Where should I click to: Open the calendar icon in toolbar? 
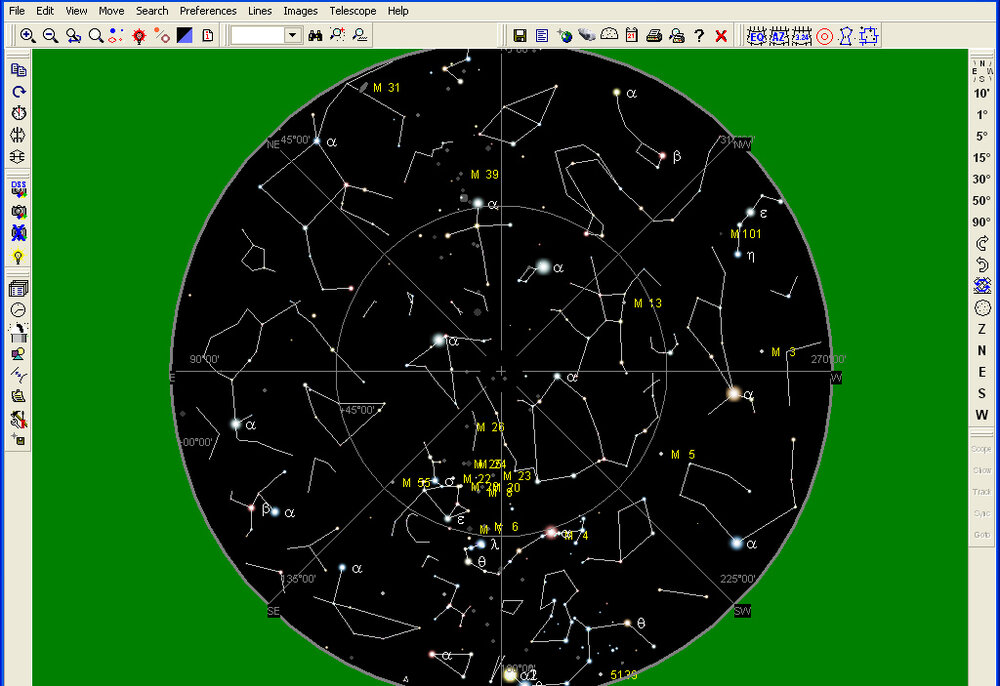click(x=632, y=35)
